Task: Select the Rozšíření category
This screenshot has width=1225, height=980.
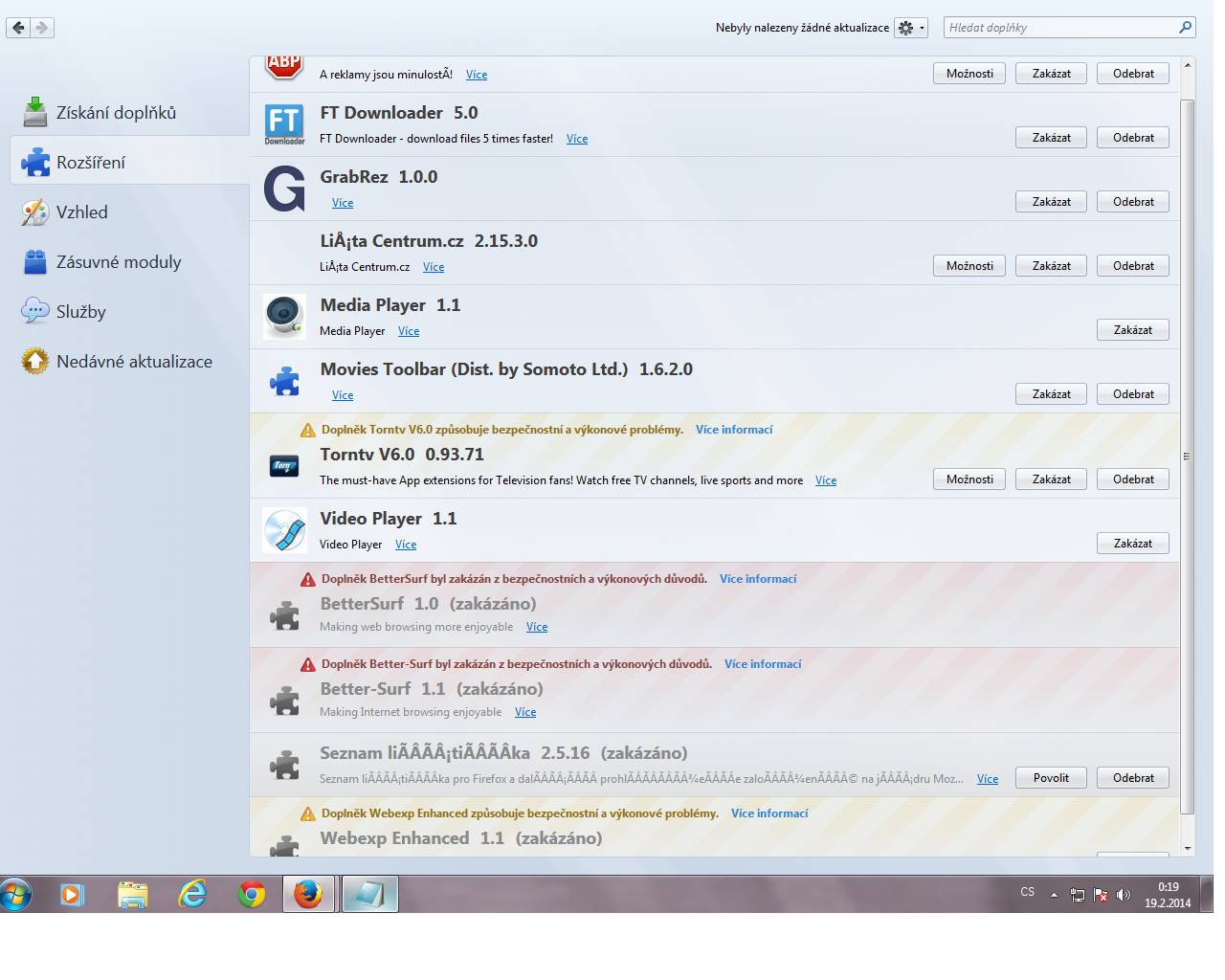Action: tap(129, 162)
